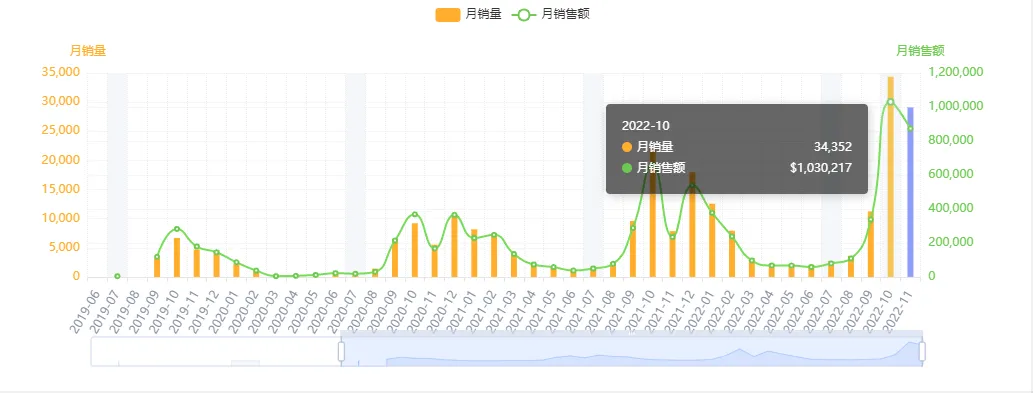Screen dimensions: 1033x393
Task: Click the green dot in tooltip
Action: [x=627, y=168]
